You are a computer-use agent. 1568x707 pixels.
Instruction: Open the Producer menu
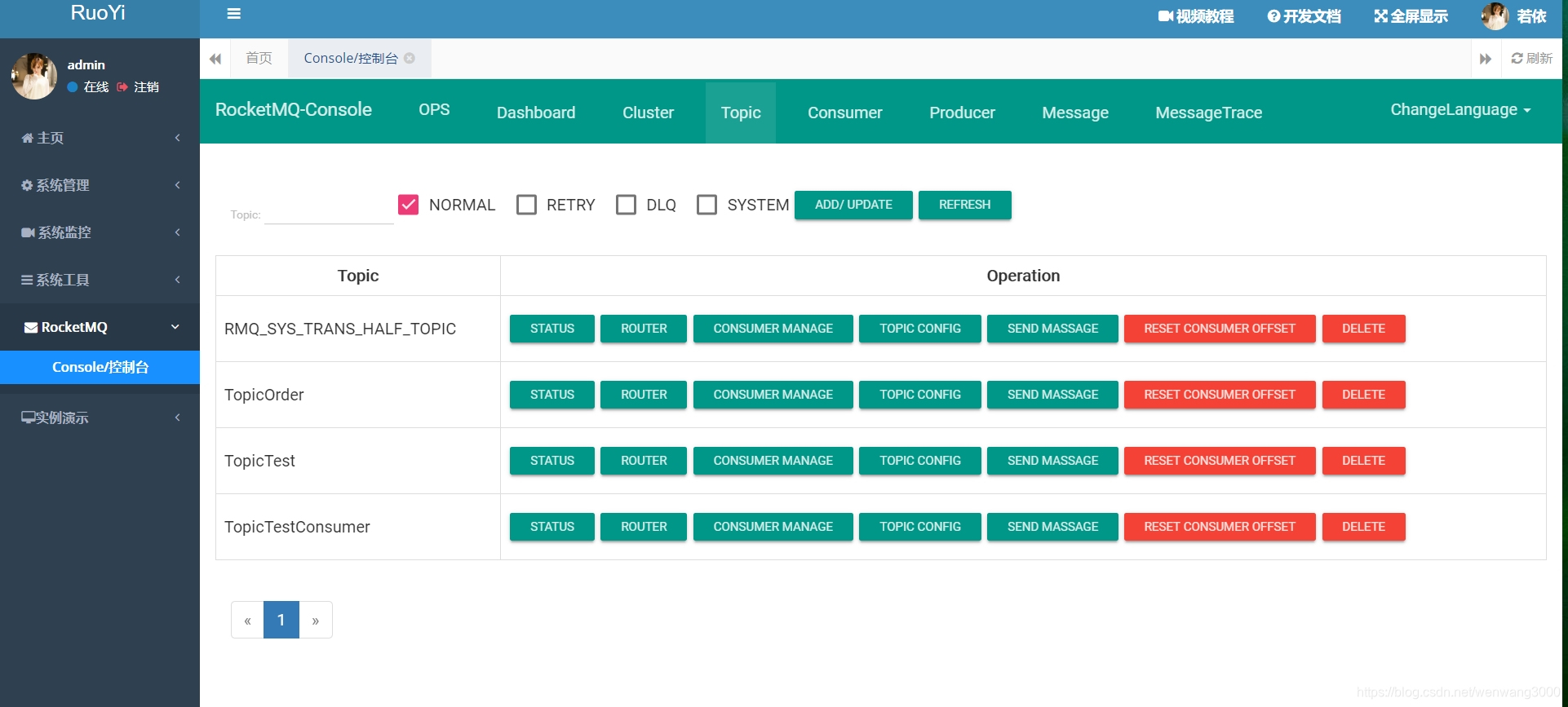pos(962,113)
